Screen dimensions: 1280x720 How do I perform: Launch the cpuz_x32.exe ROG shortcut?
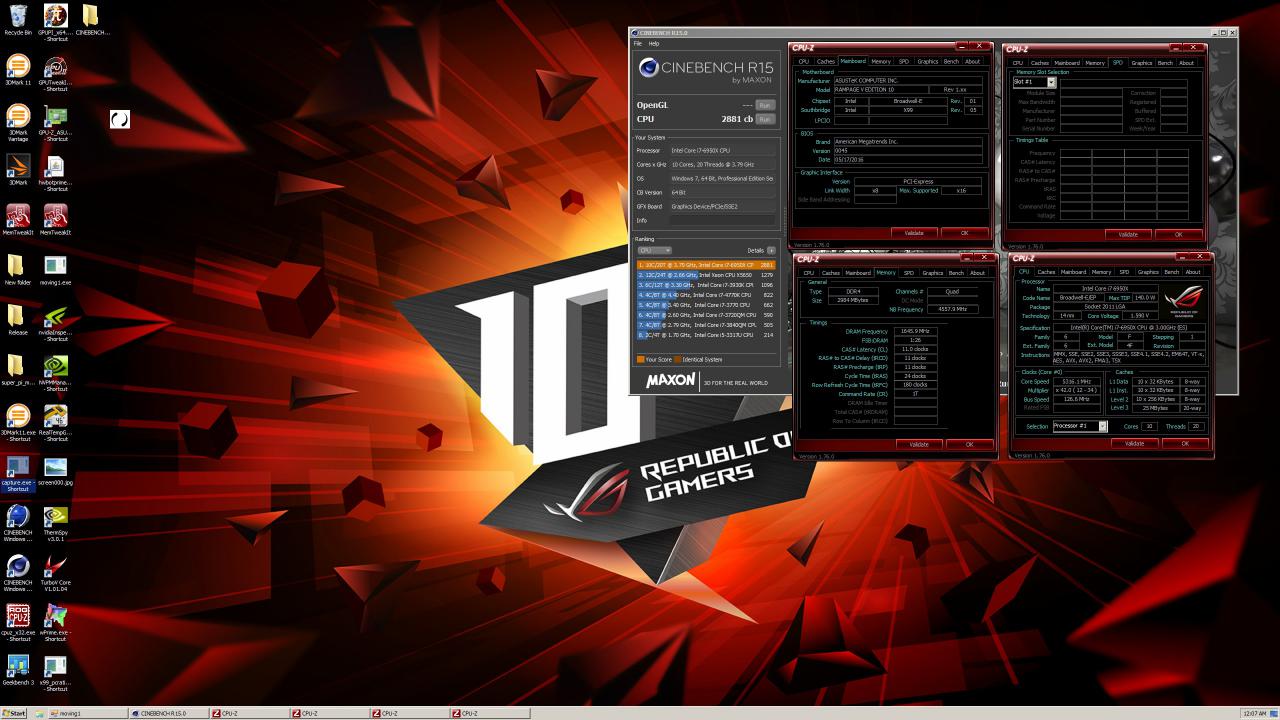click(x=17, y=622)
